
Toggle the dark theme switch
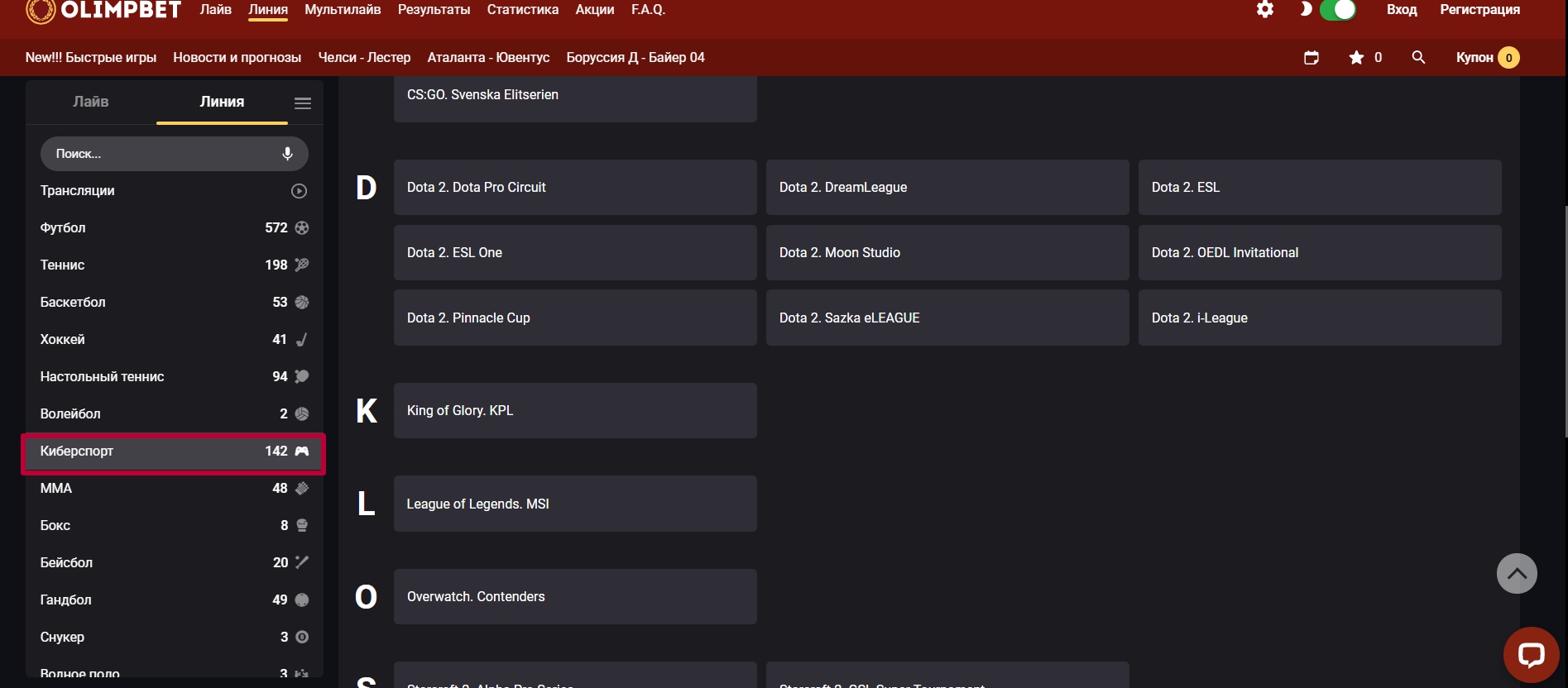coord(1336,10)
